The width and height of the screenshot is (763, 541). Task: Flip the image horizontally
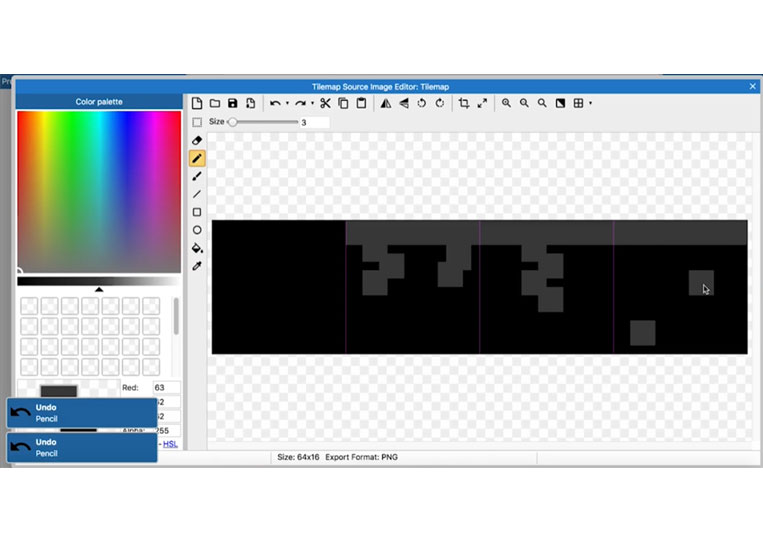point(385,103)
